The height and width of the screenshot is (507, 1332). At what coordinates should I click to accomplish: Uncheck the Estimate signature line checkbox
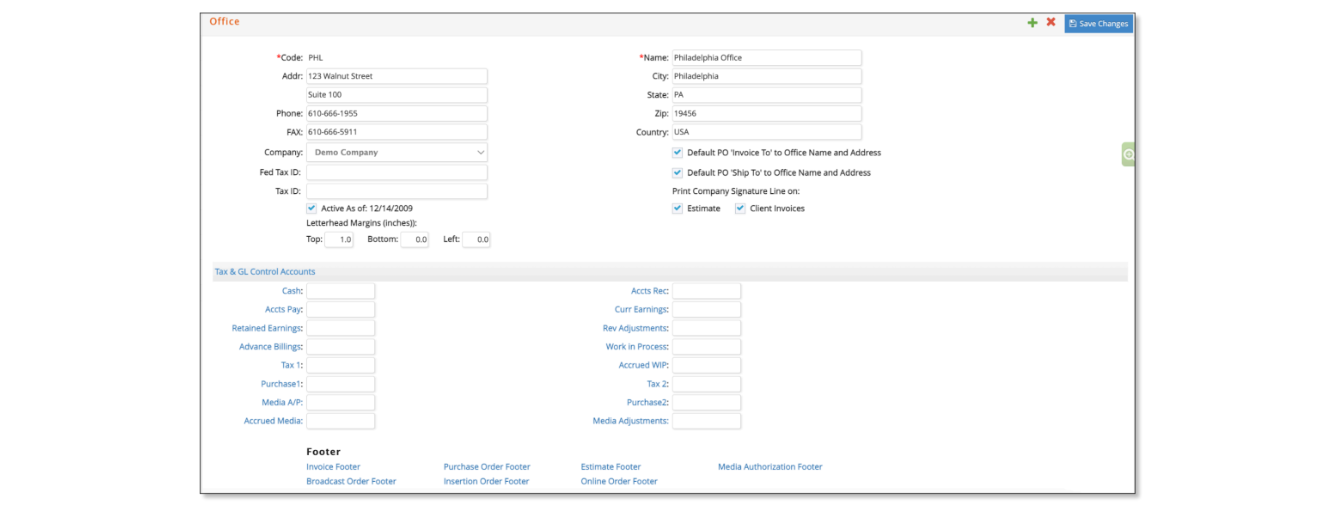coord(677,208)
